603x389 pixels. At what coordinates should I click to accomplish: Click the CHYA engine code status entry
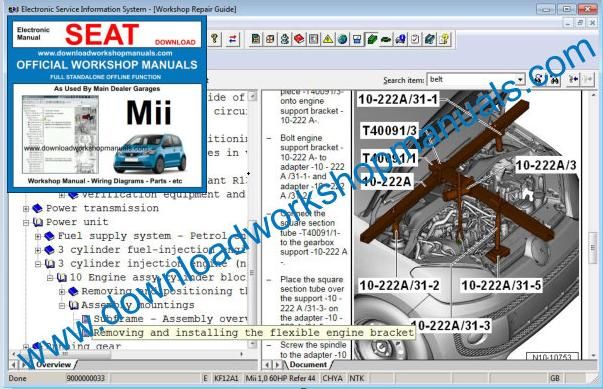[x=333, y=379]
